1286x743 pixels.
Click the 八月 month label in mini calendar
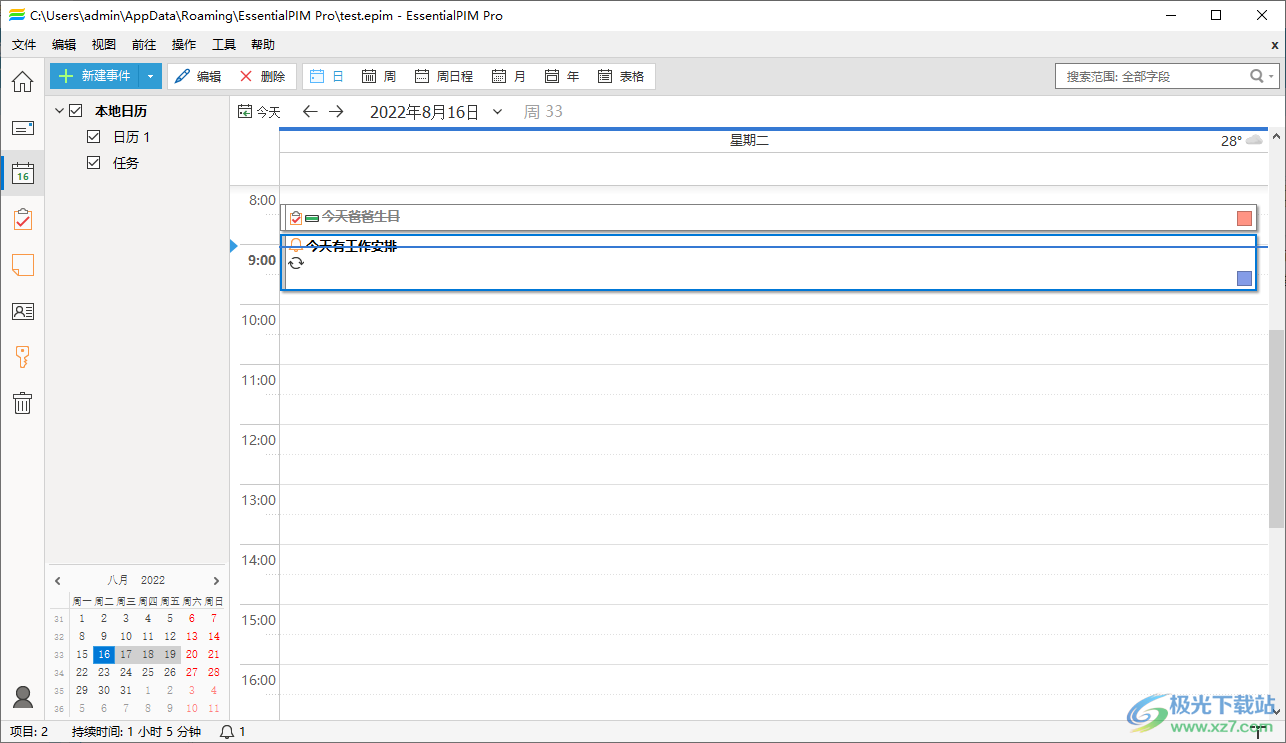point(118,580)
